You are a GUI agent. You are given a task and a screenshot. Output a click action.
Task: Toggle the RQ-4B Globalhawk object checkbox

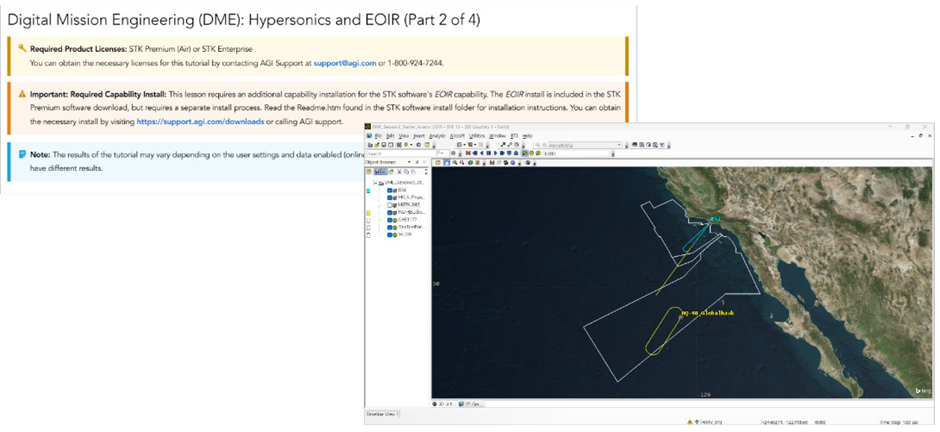pos(390,213)
